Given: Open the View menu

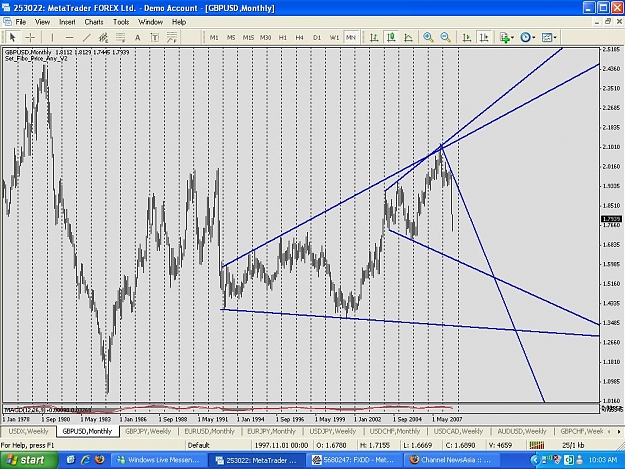Looking at the screenshot, I should tap(43, 22).
